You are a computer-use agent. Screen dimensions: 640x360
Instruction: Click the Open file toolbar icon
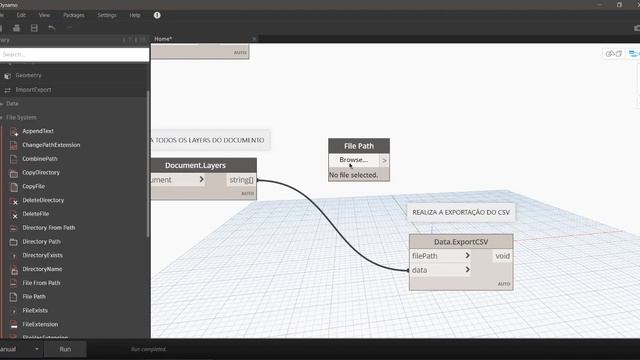coord(16,28)
